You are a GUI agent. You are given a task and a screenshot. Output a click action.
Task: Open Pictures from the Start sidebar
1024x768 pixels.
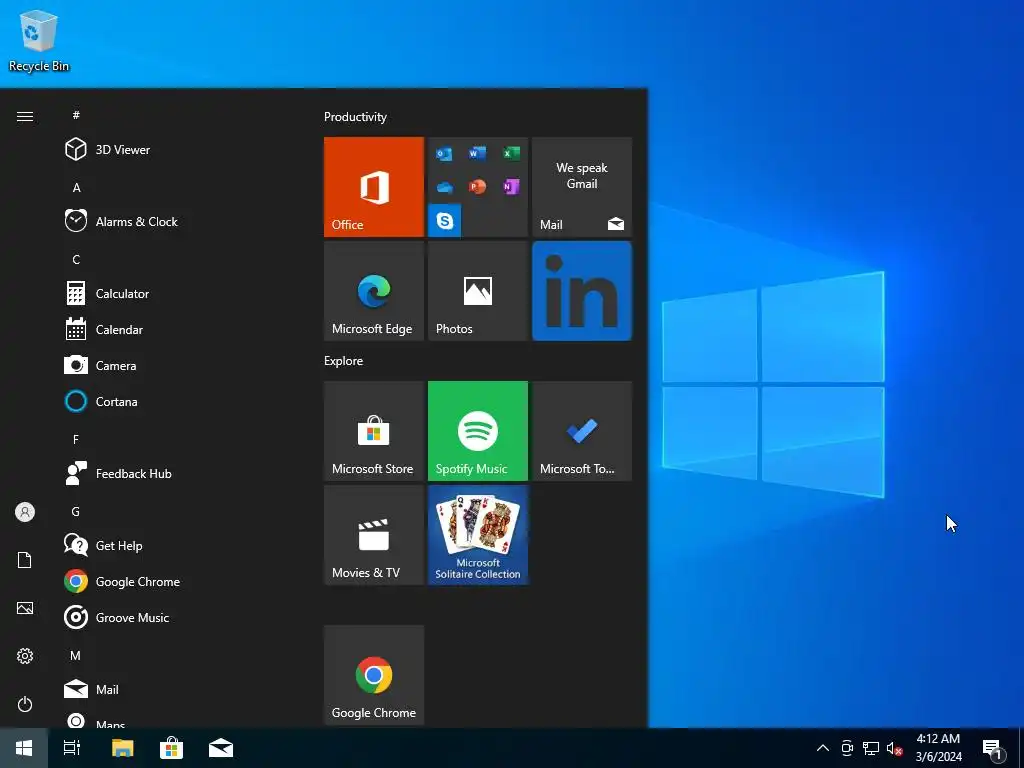pyautogui.click(x=25, y=608)
